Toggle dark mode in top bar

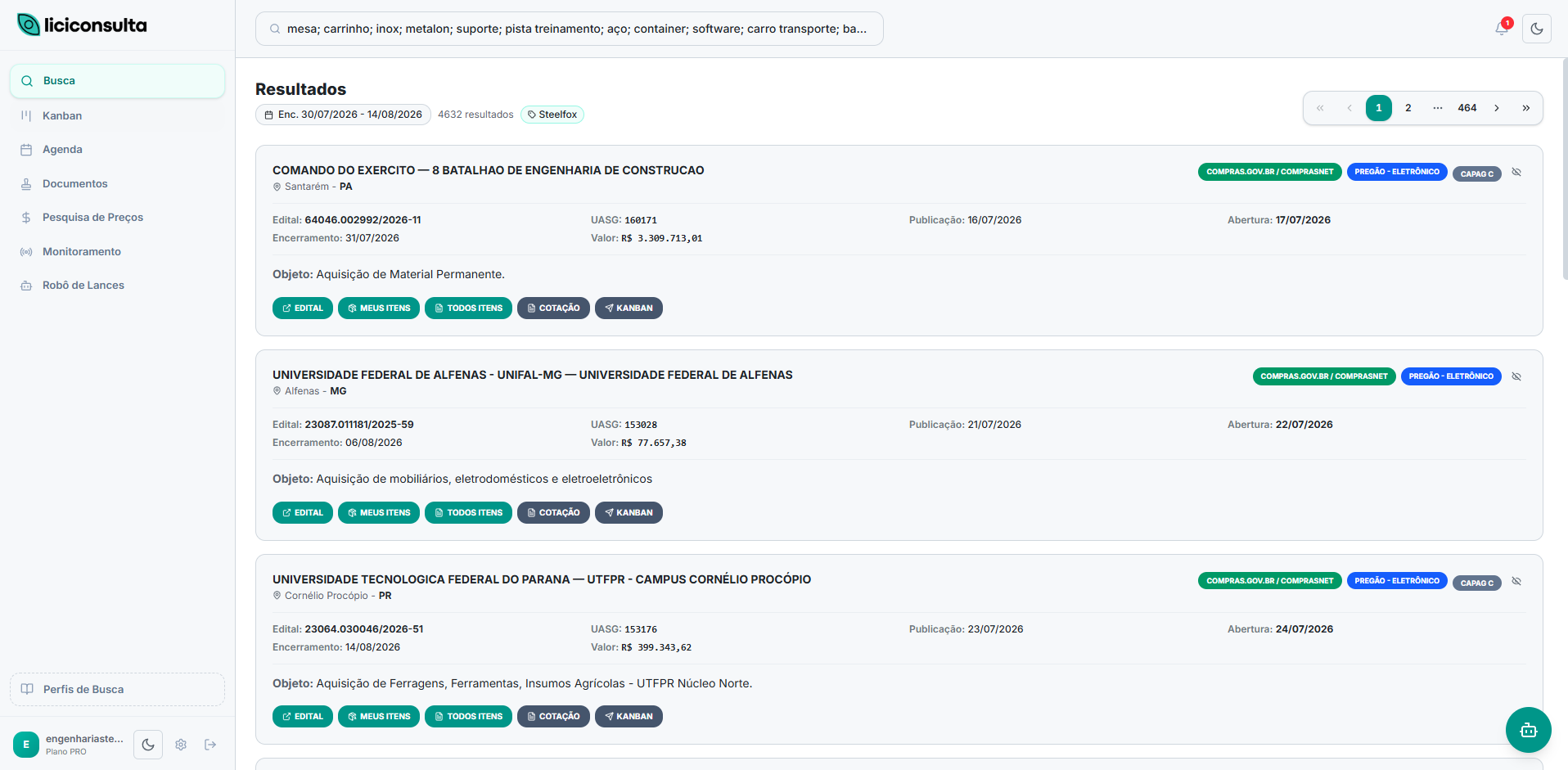coord(1537,29)
